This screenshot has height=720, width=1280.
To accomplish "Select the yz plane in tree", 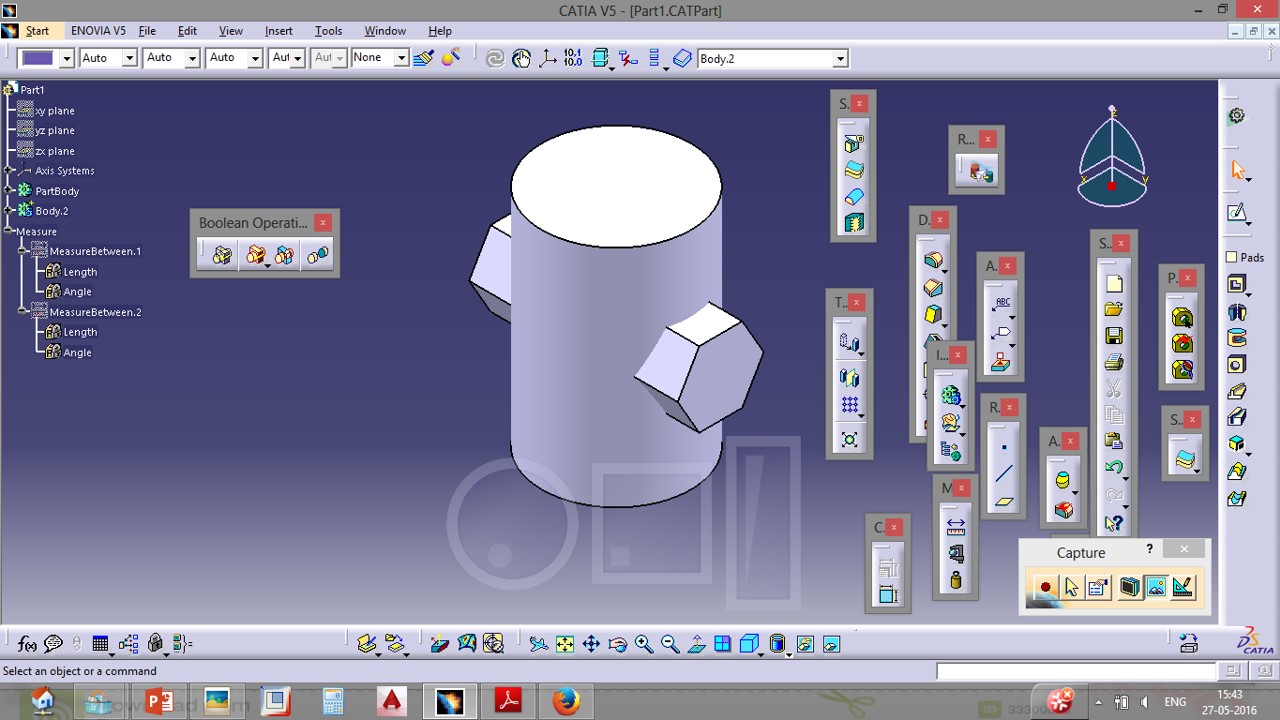I will point(55,131).
